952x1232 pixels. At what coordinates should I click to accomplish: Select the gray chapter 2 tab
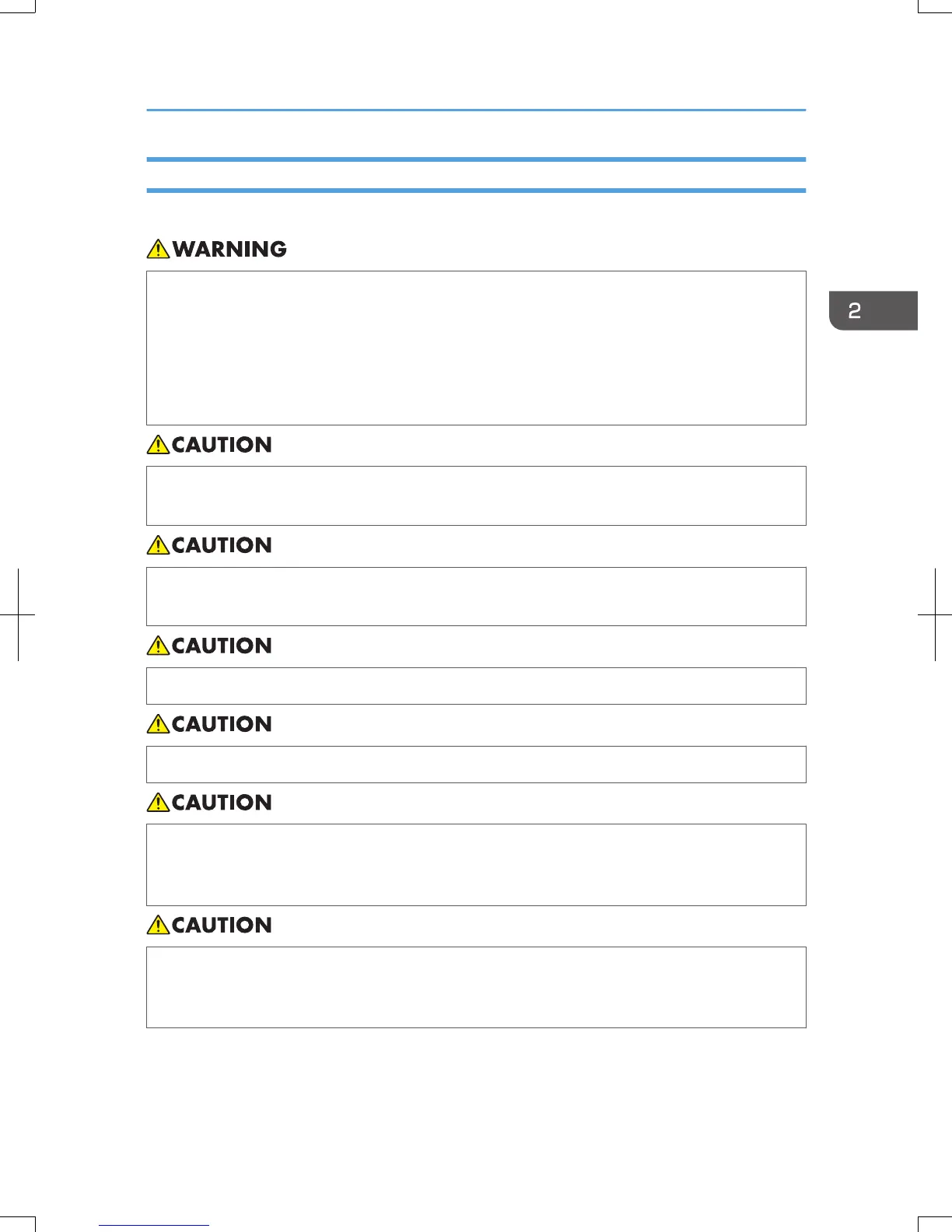[873, 311]
